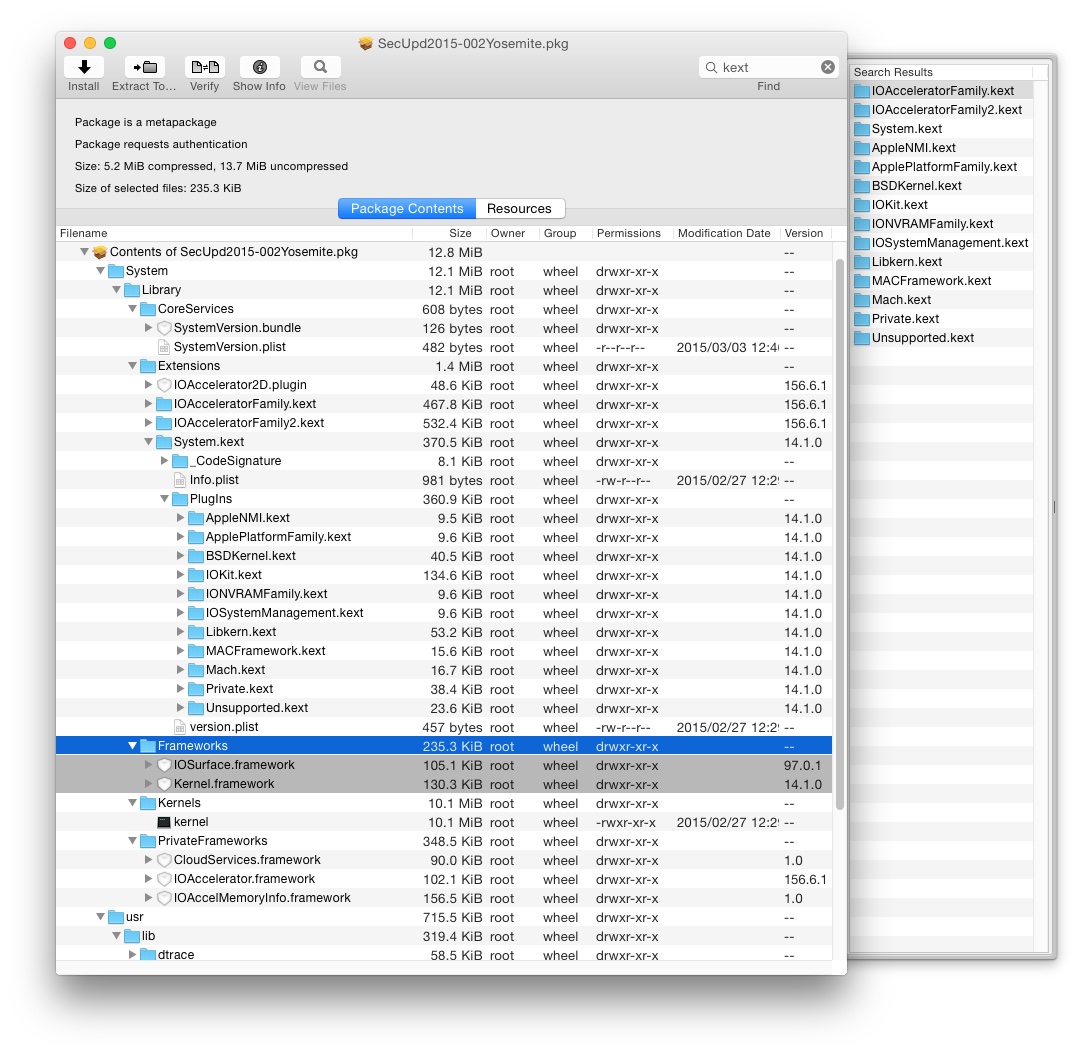Select Mach.kext in Search Results
Viewport: 1074px width, 1055px height.
(x=942, y=299)
